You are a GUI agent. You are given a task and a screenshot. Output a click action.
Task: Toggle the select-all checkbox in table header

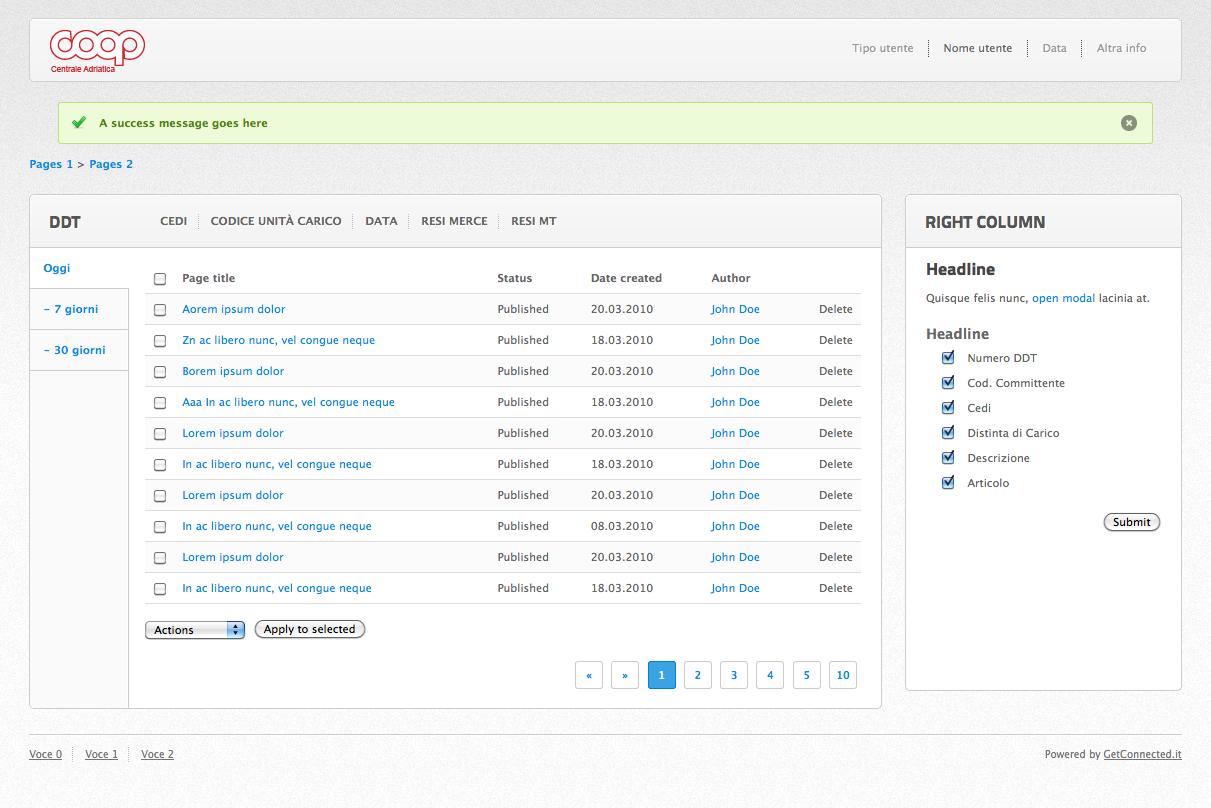tap(160, 279)
